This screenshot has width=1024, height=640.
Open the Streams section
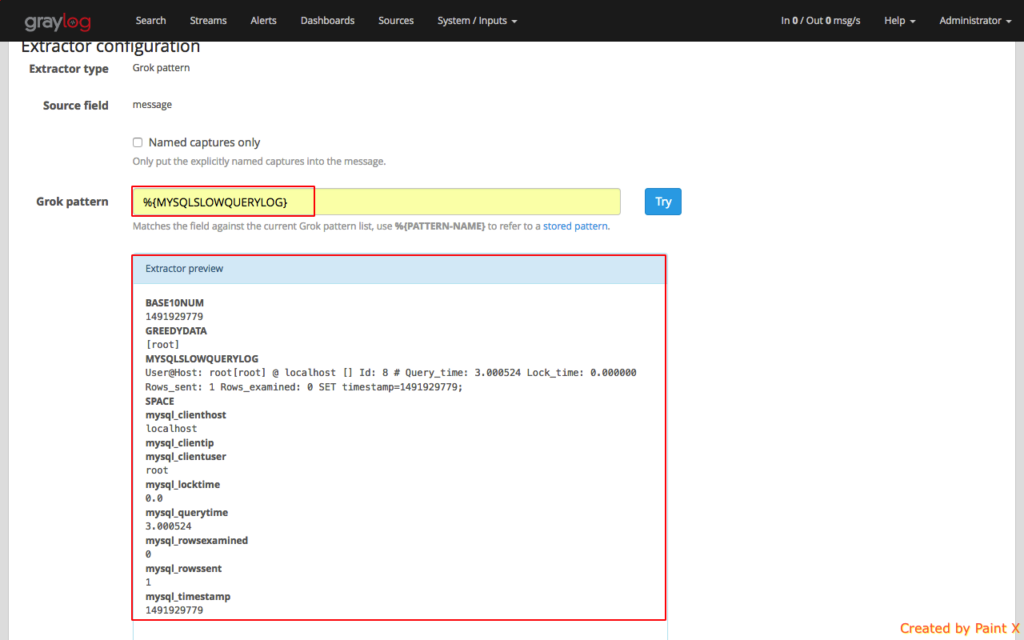208,20
